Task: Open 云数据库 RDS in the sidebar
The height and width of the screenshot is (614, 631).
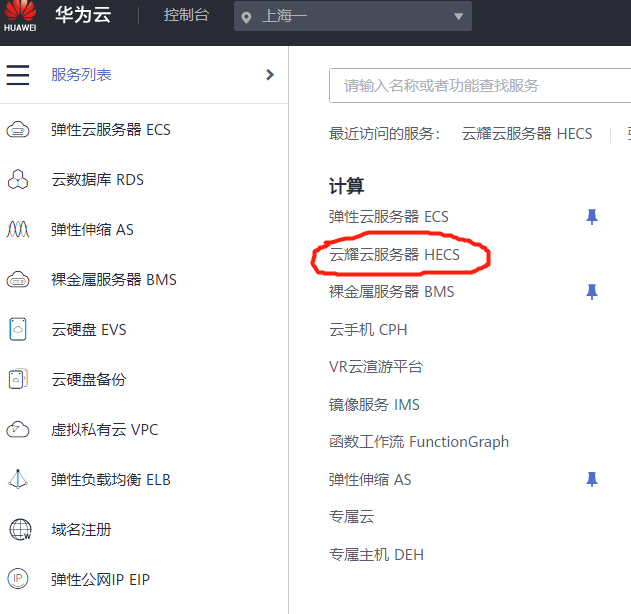Action: point(97,179)
